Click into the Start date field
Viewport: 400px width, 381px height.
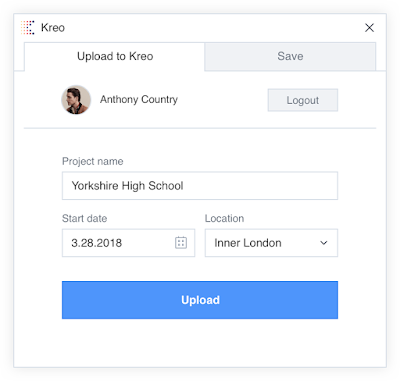tap(128, 243)
